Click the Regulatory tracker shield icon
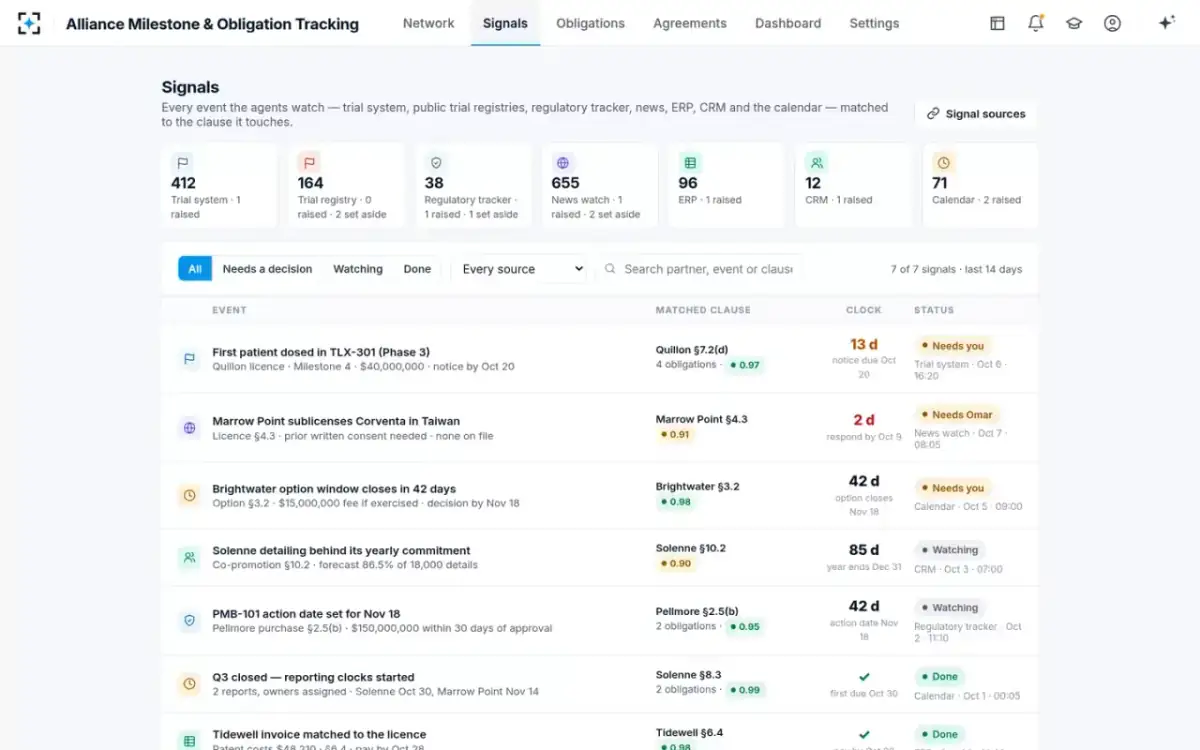1200x750 pixels. pos(435,162)
